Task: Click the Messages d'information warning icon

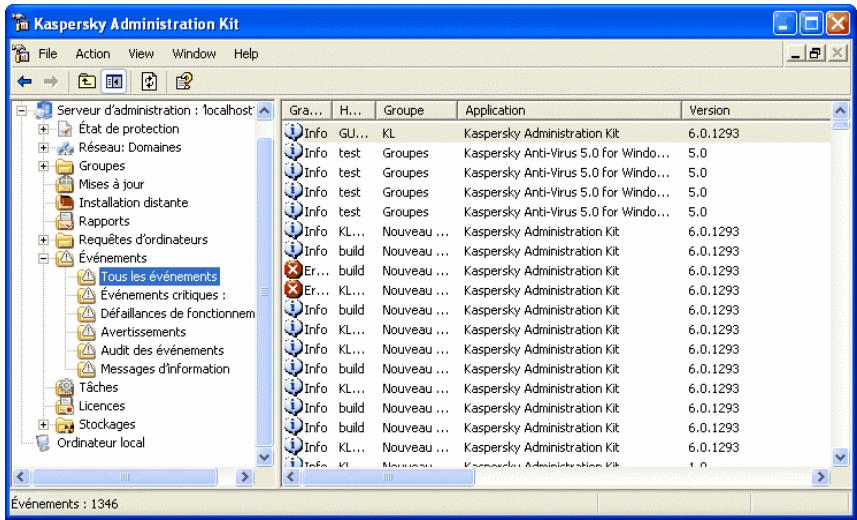Action: (86, 369)
